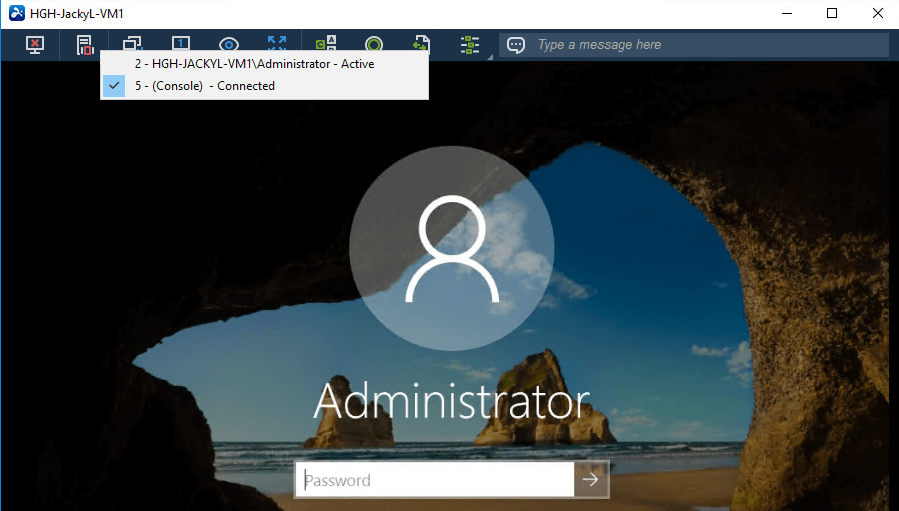Click the disconnect session monitor icon
The height and width of the screenshot is (511, 899).
pyautogui.click(x=35, y=45)
